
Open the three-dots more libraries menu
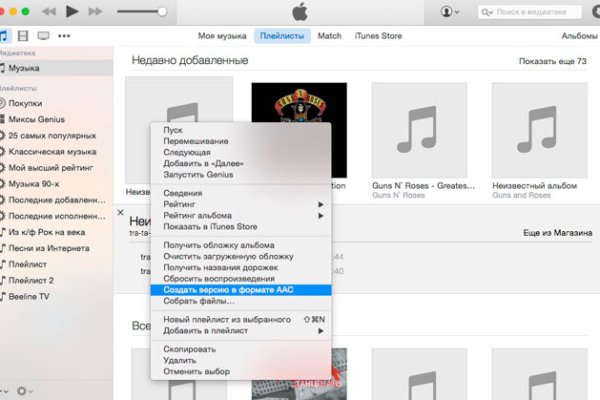point(64,36)
